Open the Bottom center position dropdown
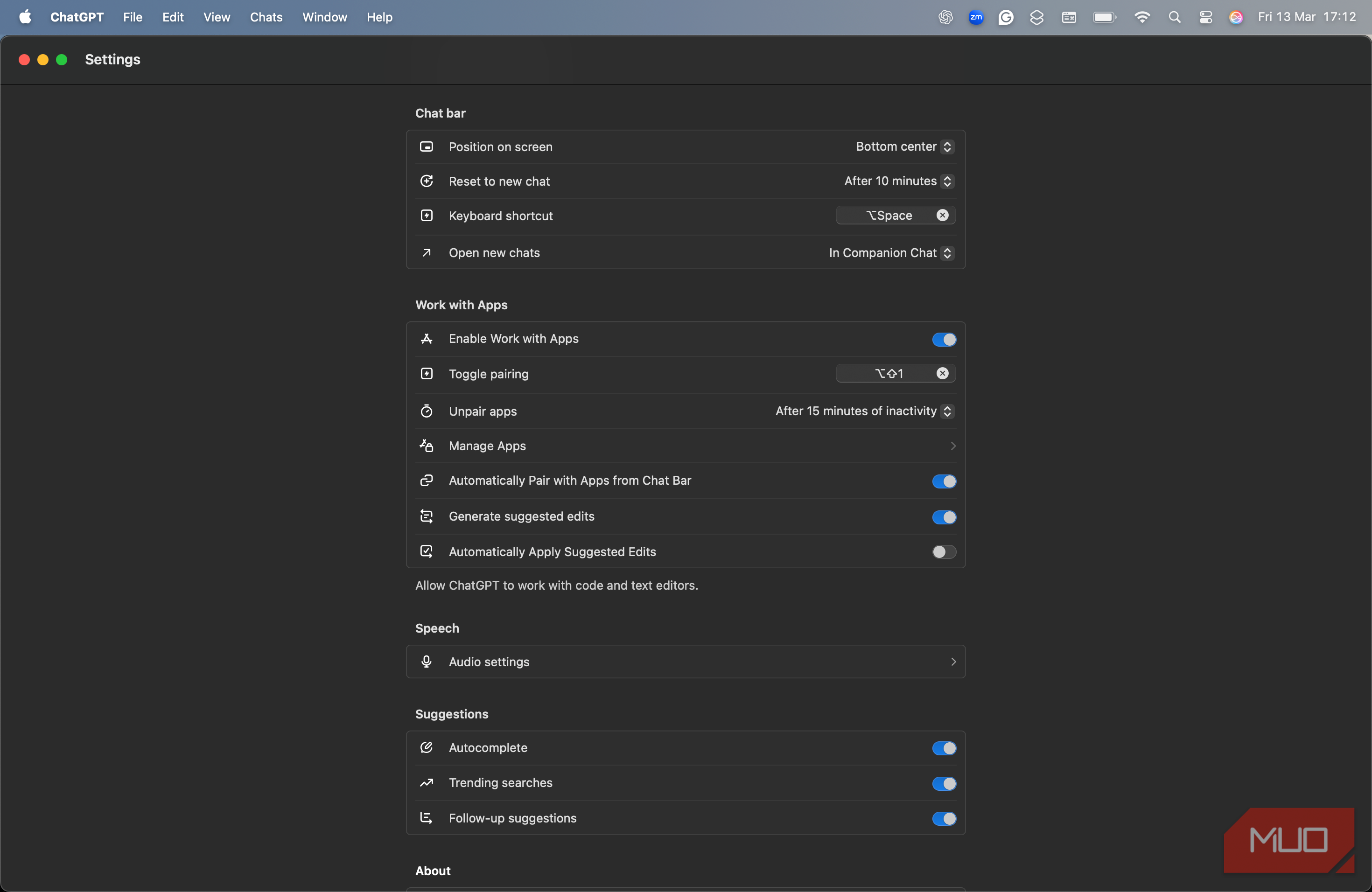This screenshot has height=892, width=1372. pyautogui.click(x=904, y=146)
